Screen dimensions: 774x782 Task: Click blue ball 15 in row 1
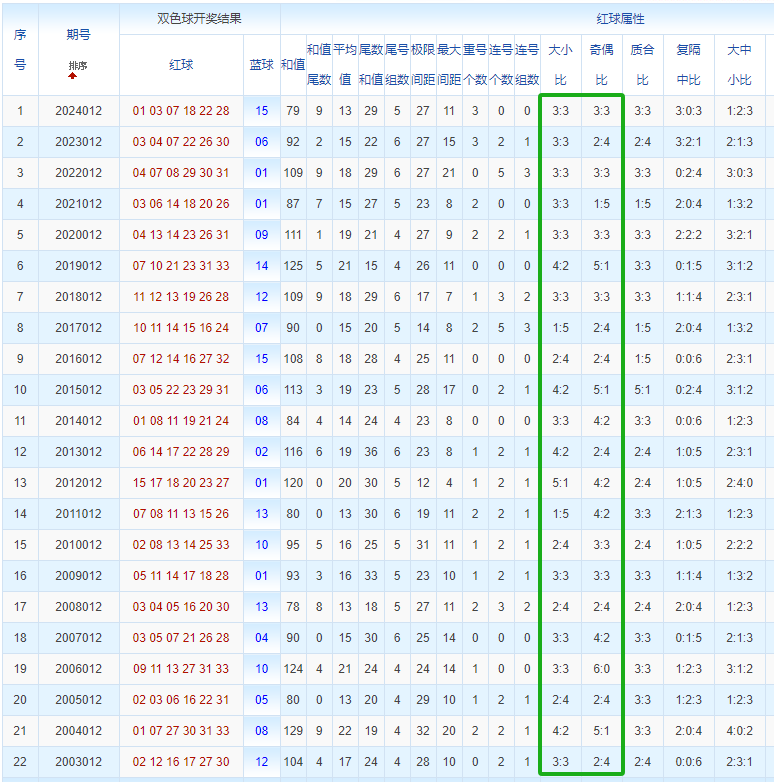(262, 111)
